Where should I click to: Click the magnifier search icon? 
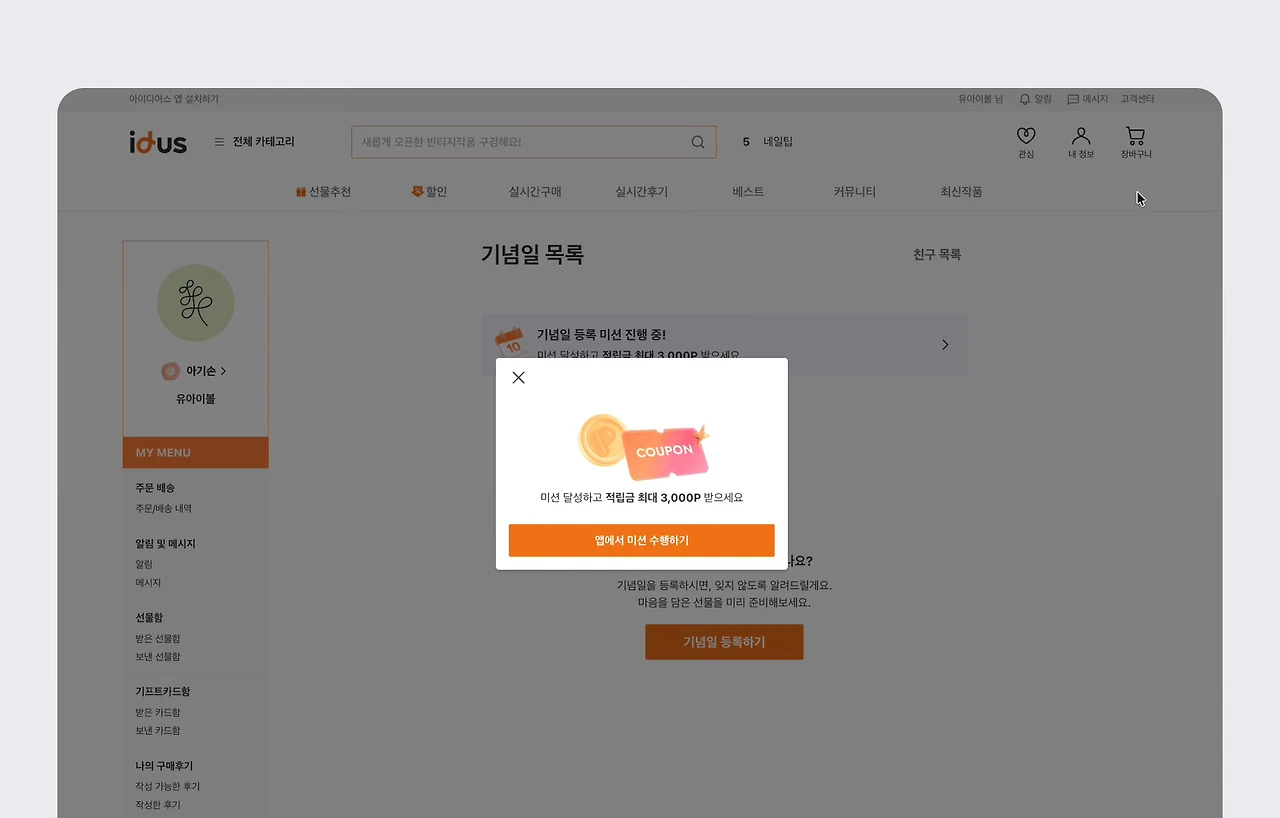[x=698, y=142]
